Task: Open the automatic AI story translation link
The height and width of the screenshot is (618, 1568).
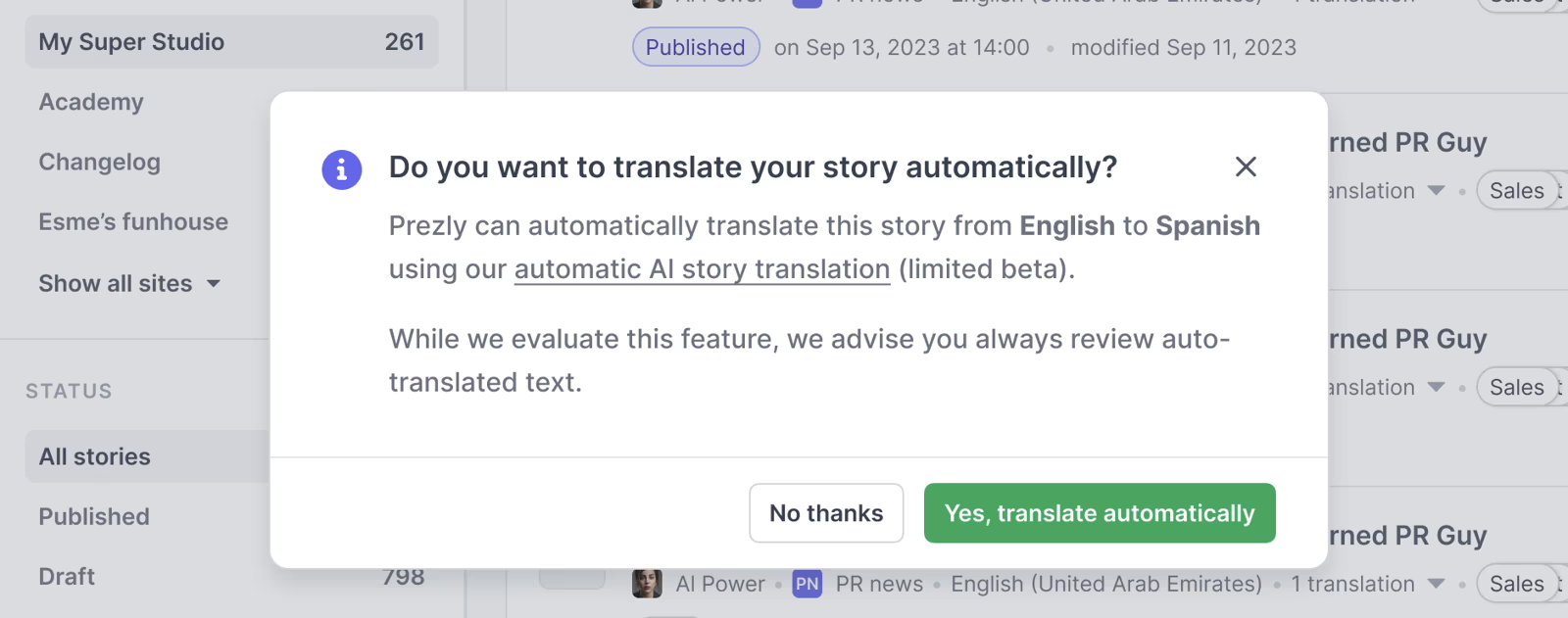Action: tap(702, 269)
